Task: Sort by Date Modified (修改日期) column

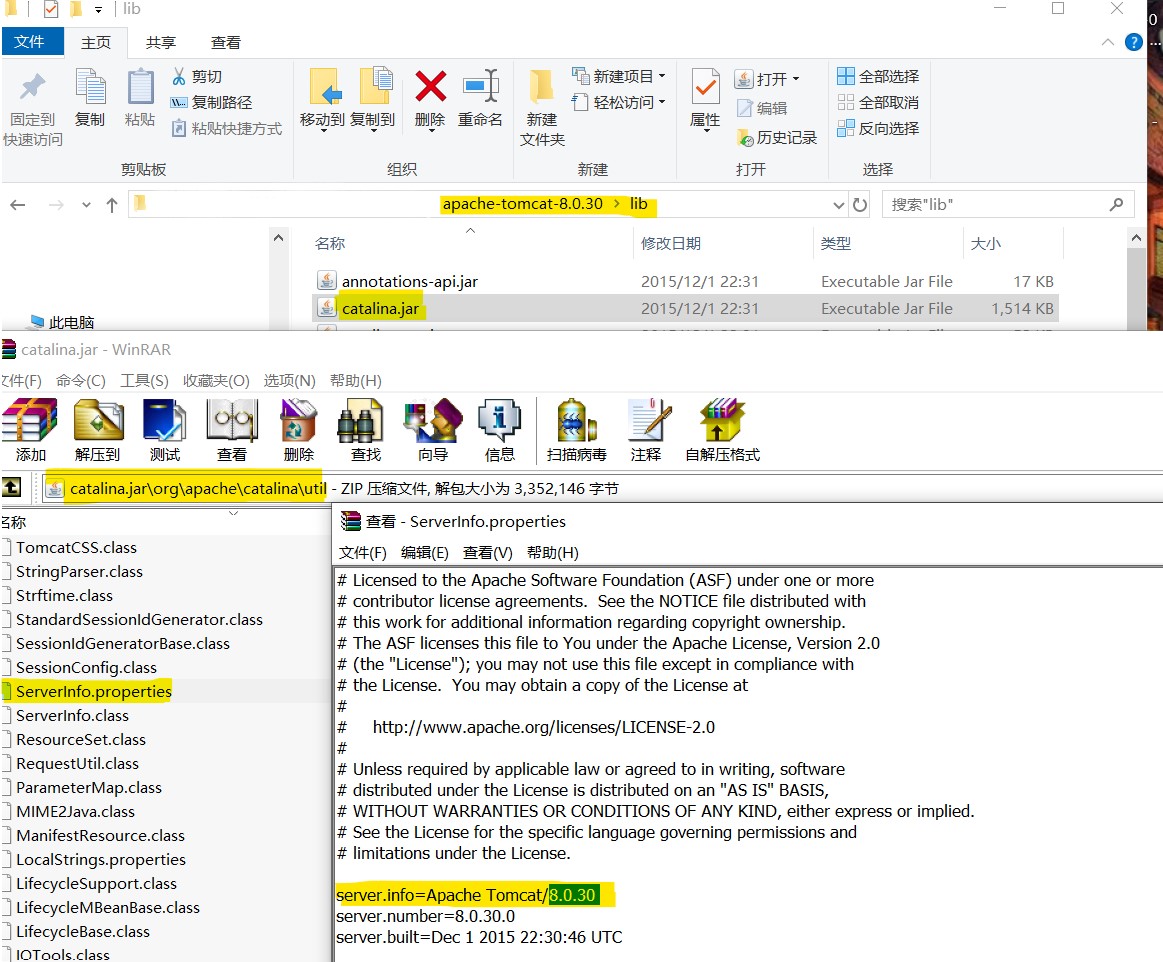Action: pyautogui.click(x=671, y=243)
